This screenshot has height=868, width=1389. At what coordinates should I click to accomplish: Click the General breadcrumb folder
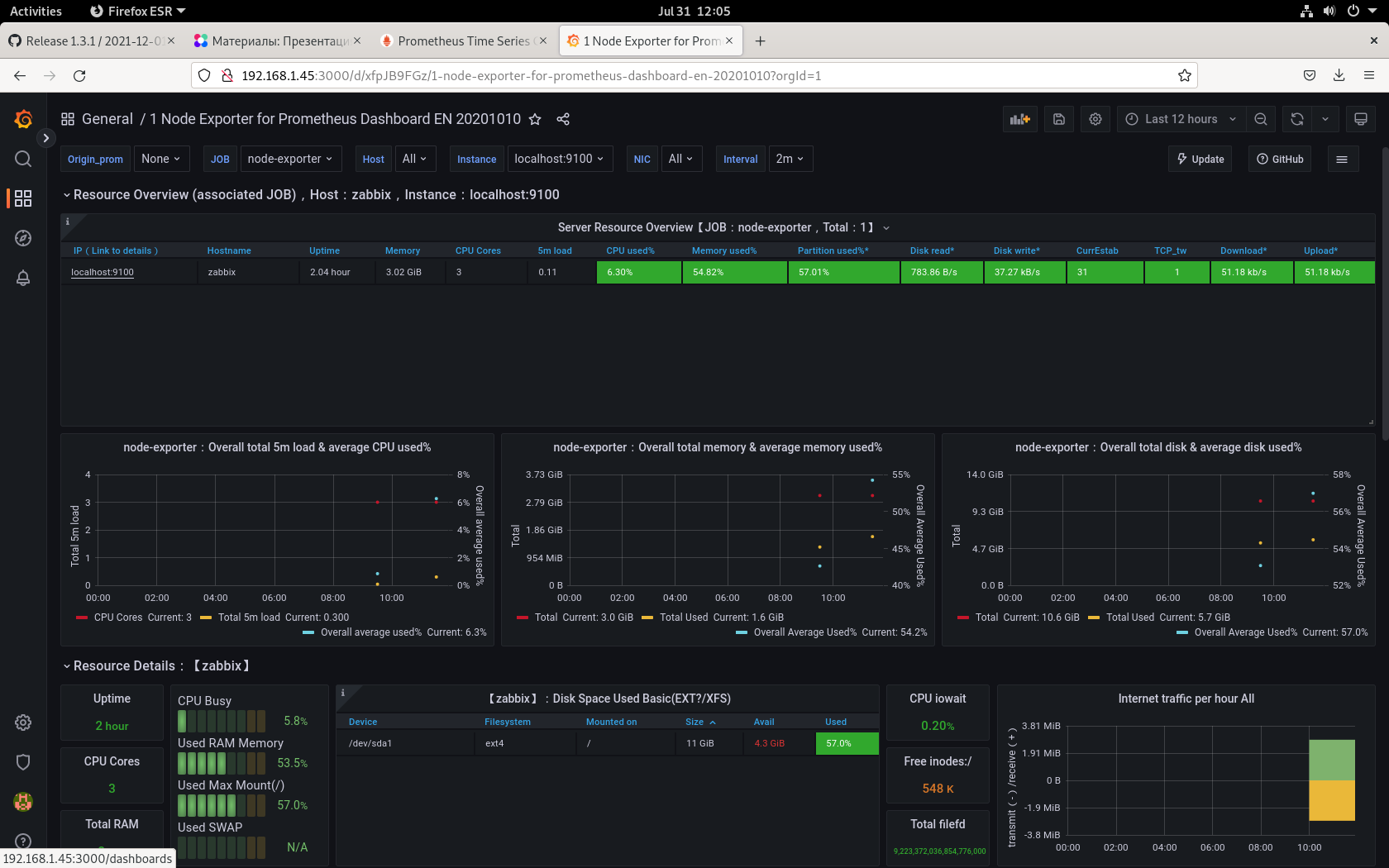tap(107, 119)
